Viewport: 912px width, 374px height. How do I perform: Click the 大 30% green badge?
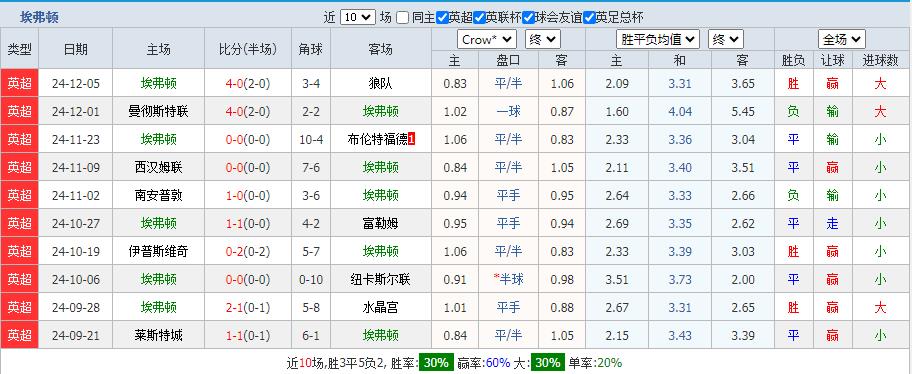[x=547, y=363]
